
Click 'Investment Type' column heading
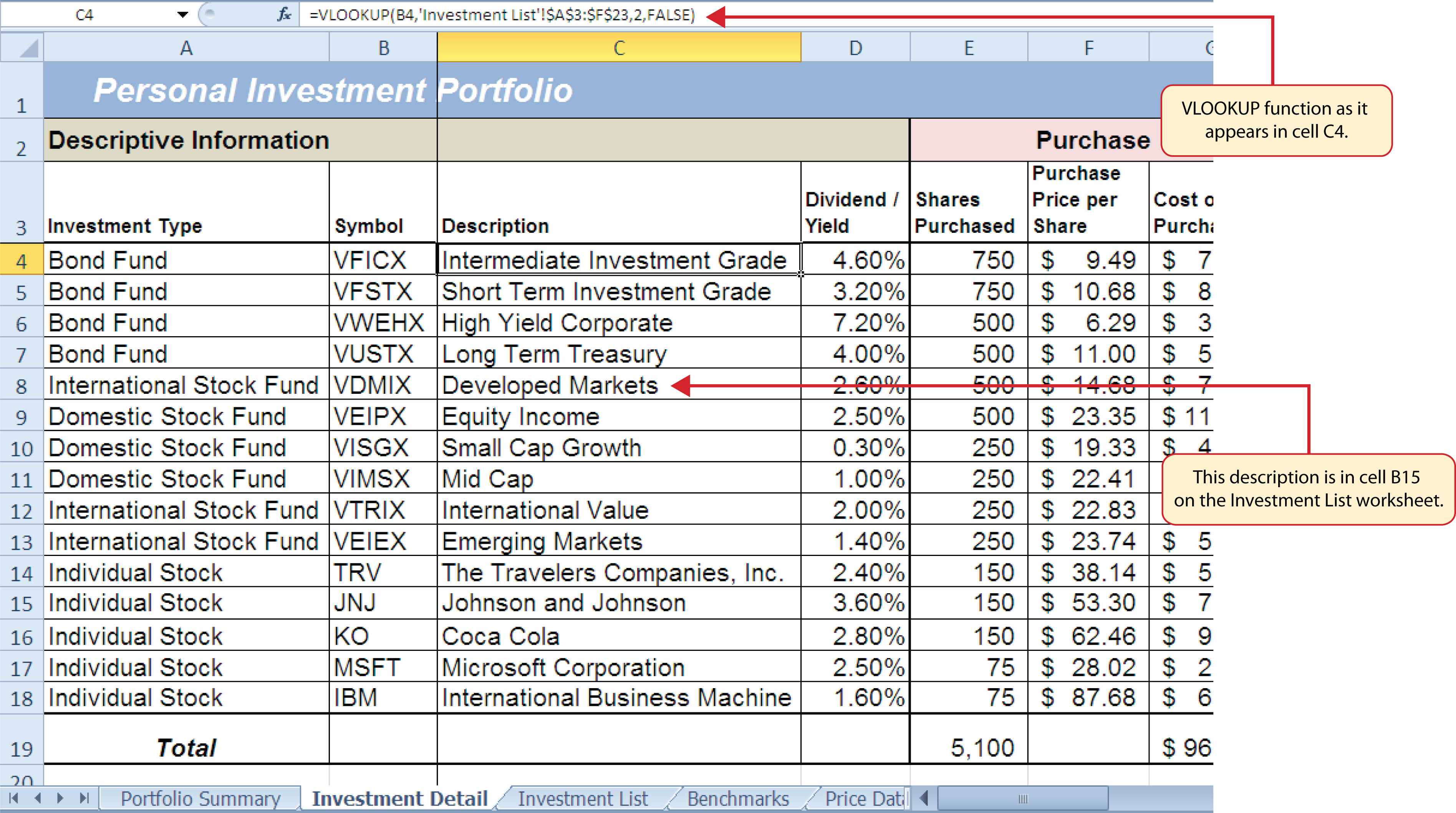(x=186, y=202)
